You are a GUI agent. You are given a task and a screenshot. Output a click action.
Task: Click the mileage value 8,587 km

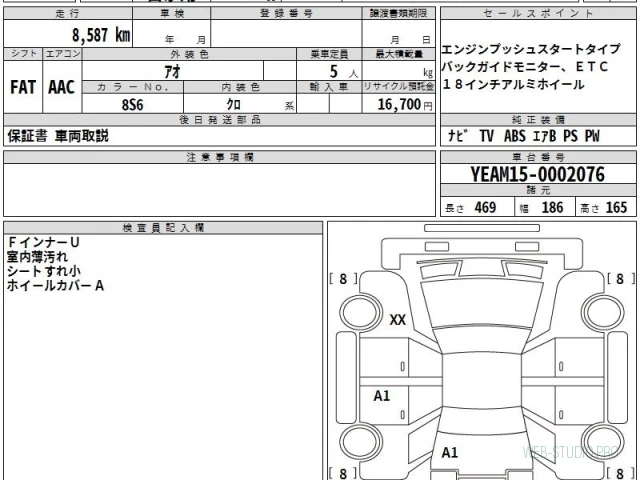point(101,35)
